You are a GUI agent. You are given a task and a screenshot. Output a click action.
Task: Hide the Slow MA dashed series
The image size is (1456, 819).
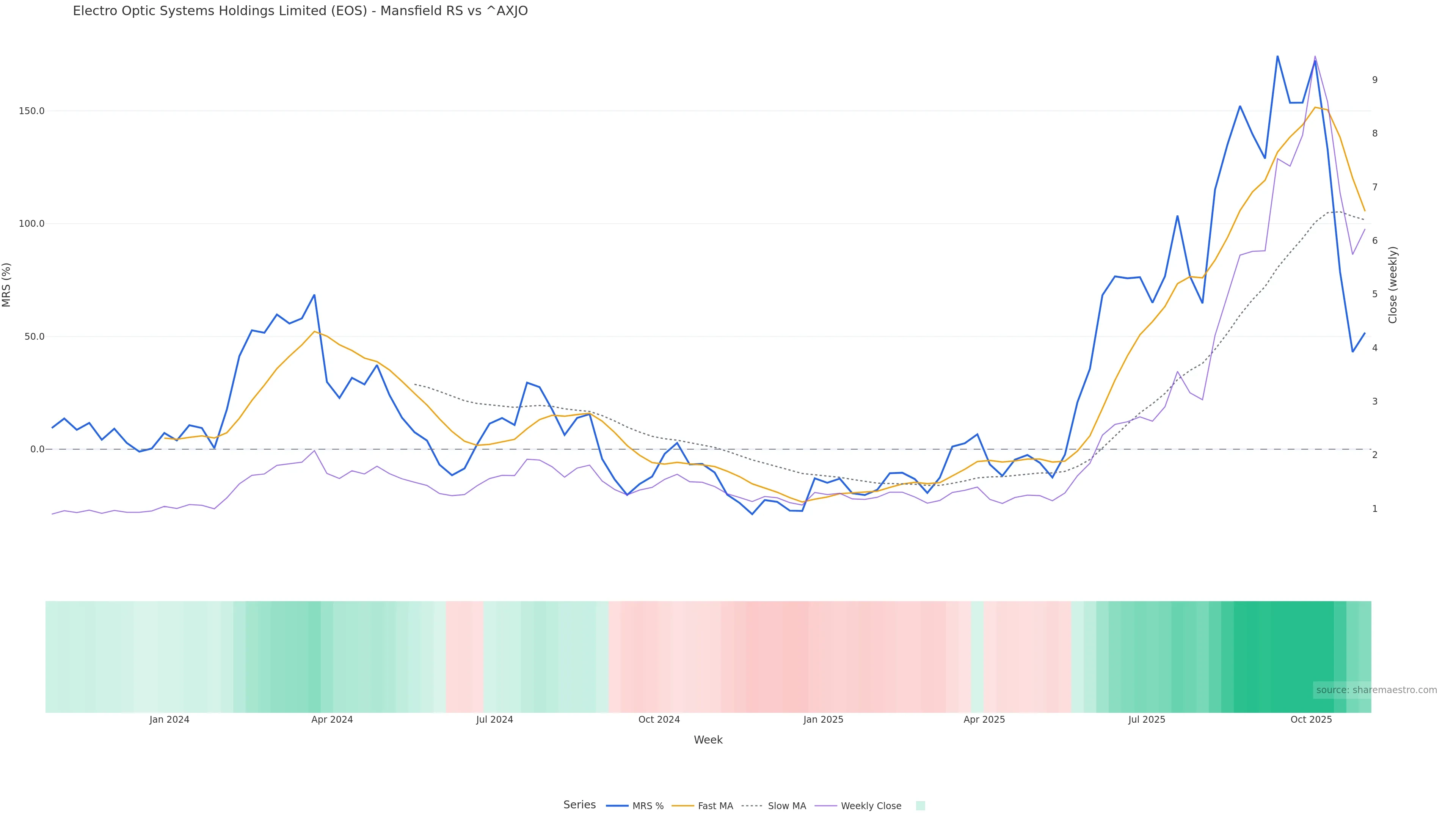tap(787, 806)
